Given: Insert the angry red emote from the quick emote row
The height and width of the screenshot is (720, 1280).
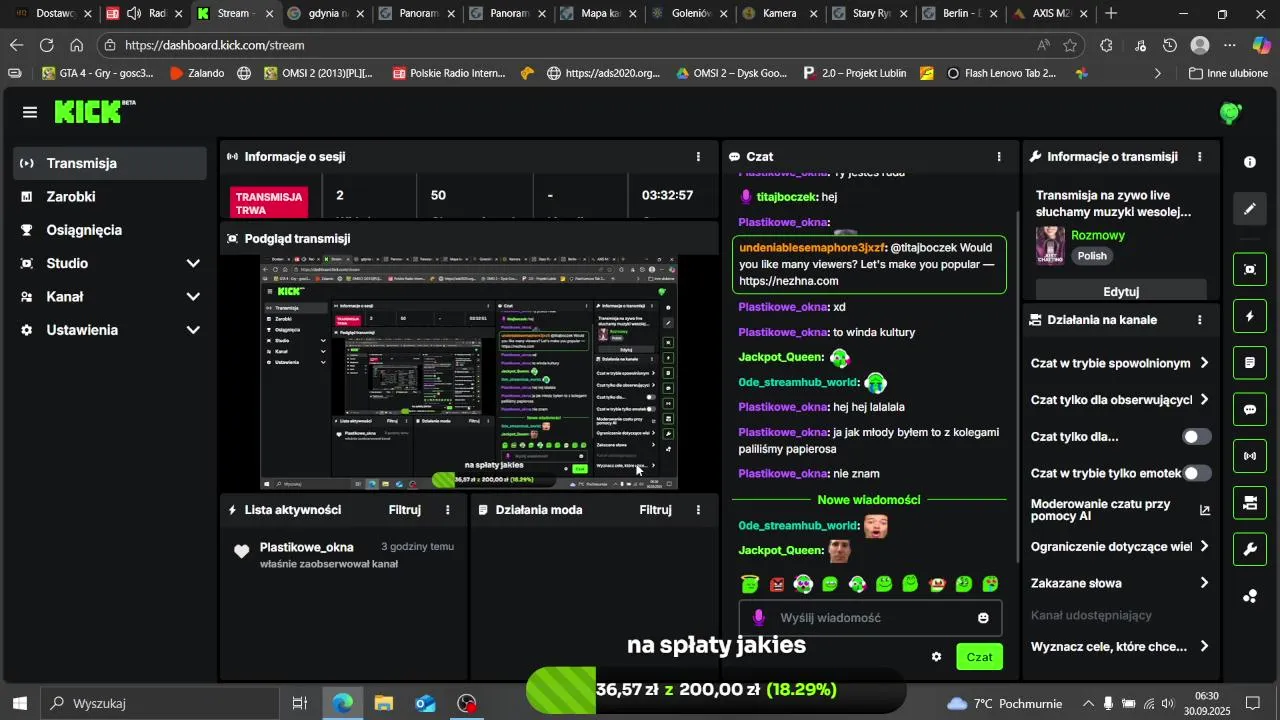Looking at the screenshot, I should coord(777,584).
